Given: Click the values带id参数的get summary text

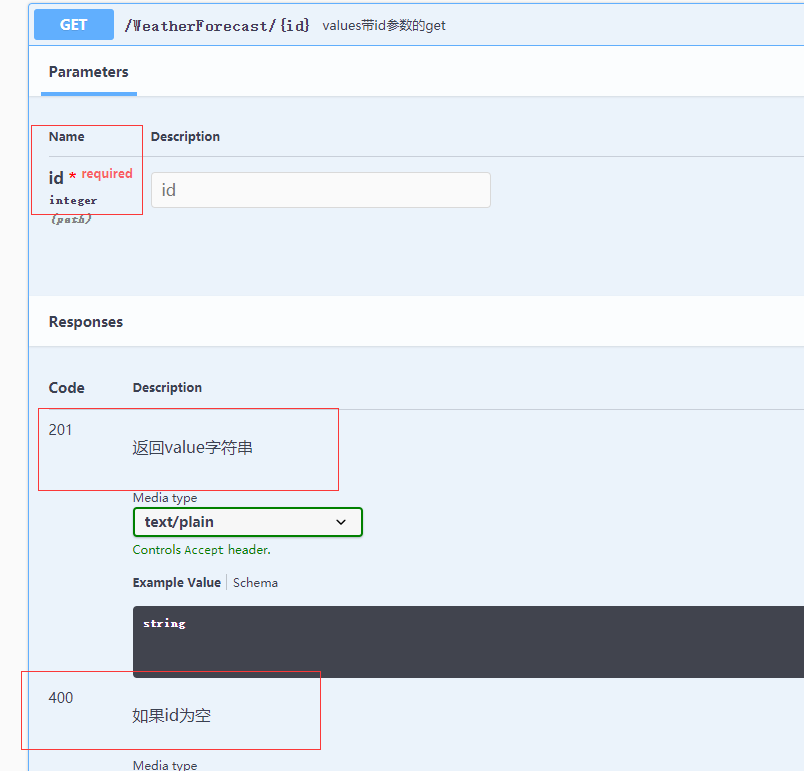Looking at the screenshot, I should tap(384, 26).
